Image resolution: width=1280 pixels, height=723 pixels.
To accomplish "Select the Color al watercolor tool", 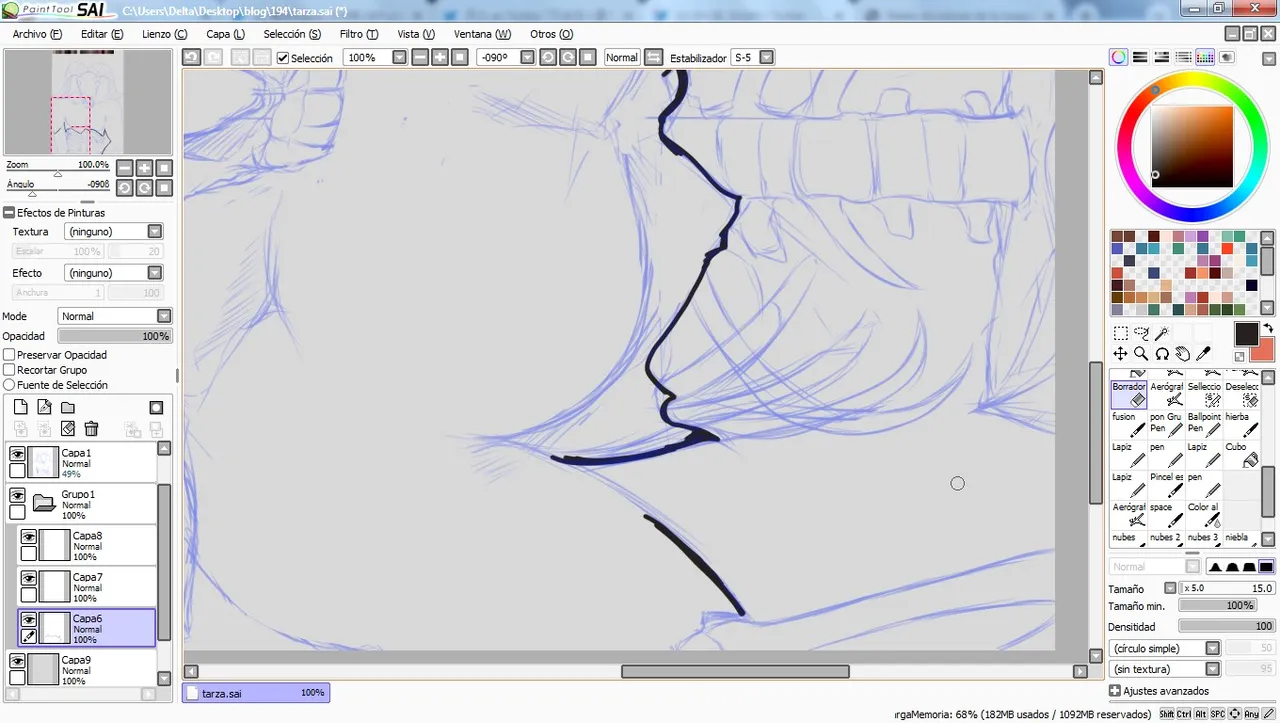I will [1204, 515].
